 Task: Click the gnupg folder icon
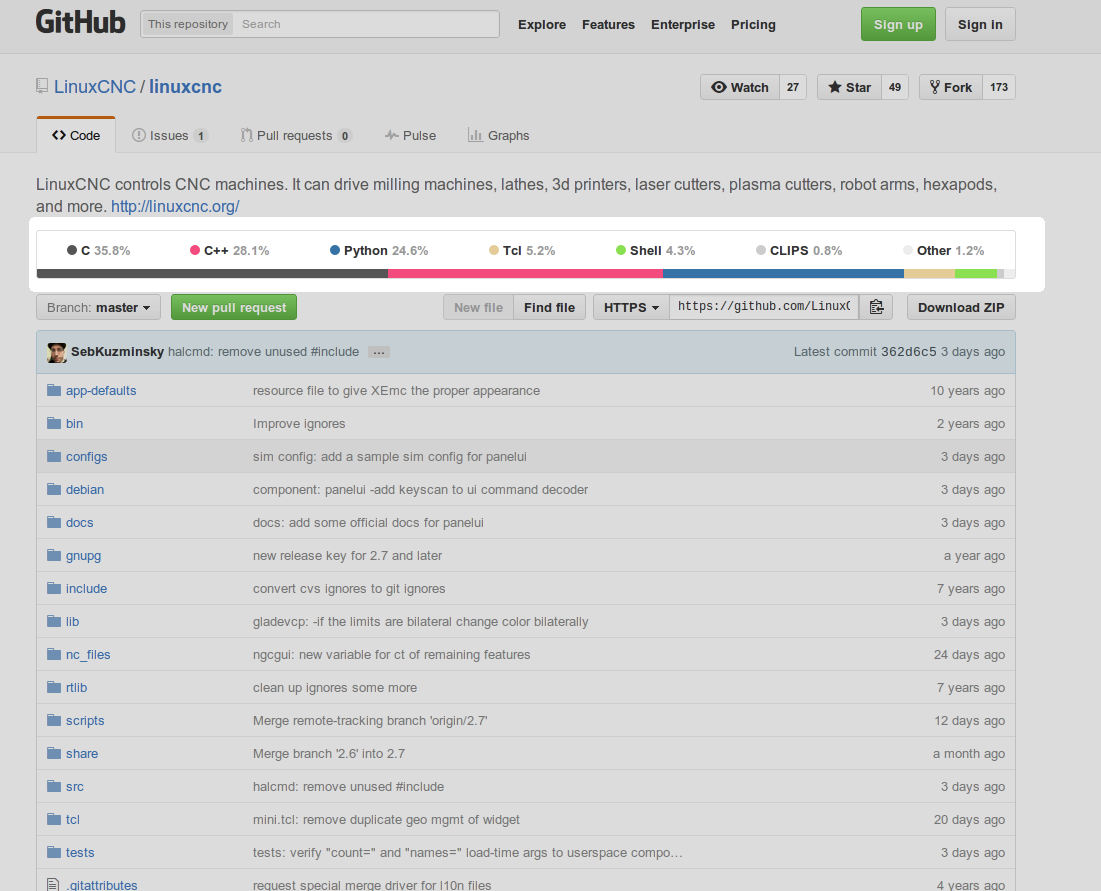pos(54,555)
